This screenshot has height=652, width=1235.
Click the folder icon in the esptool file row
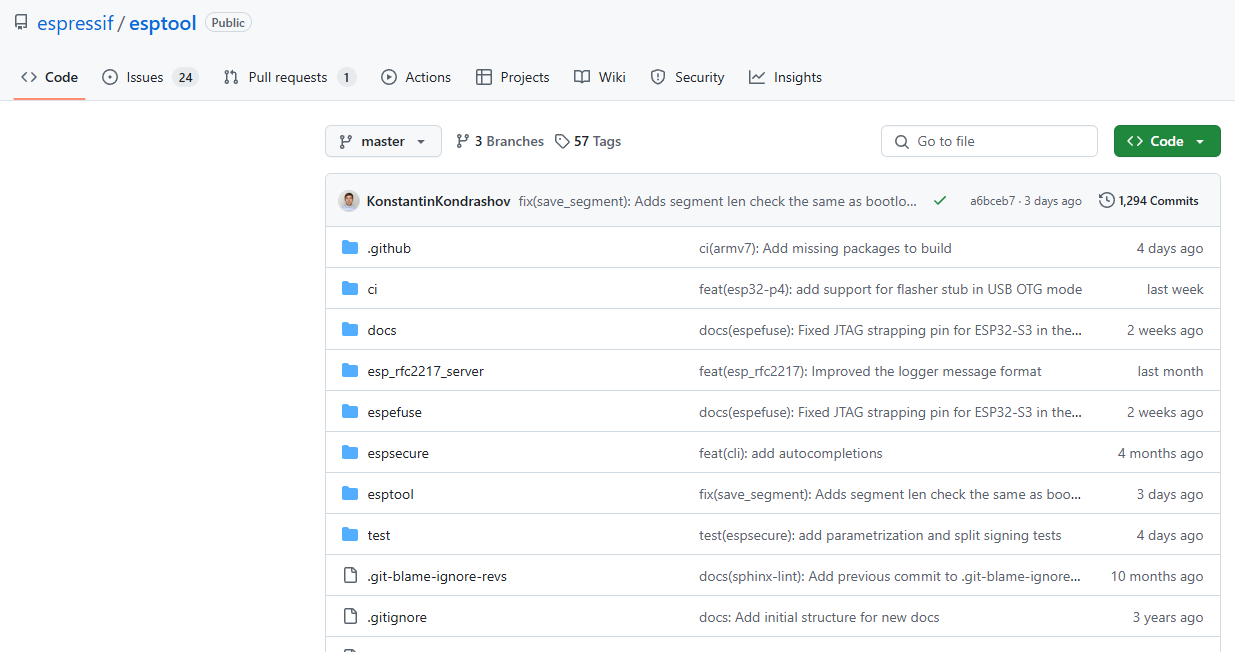click(350, 494)
